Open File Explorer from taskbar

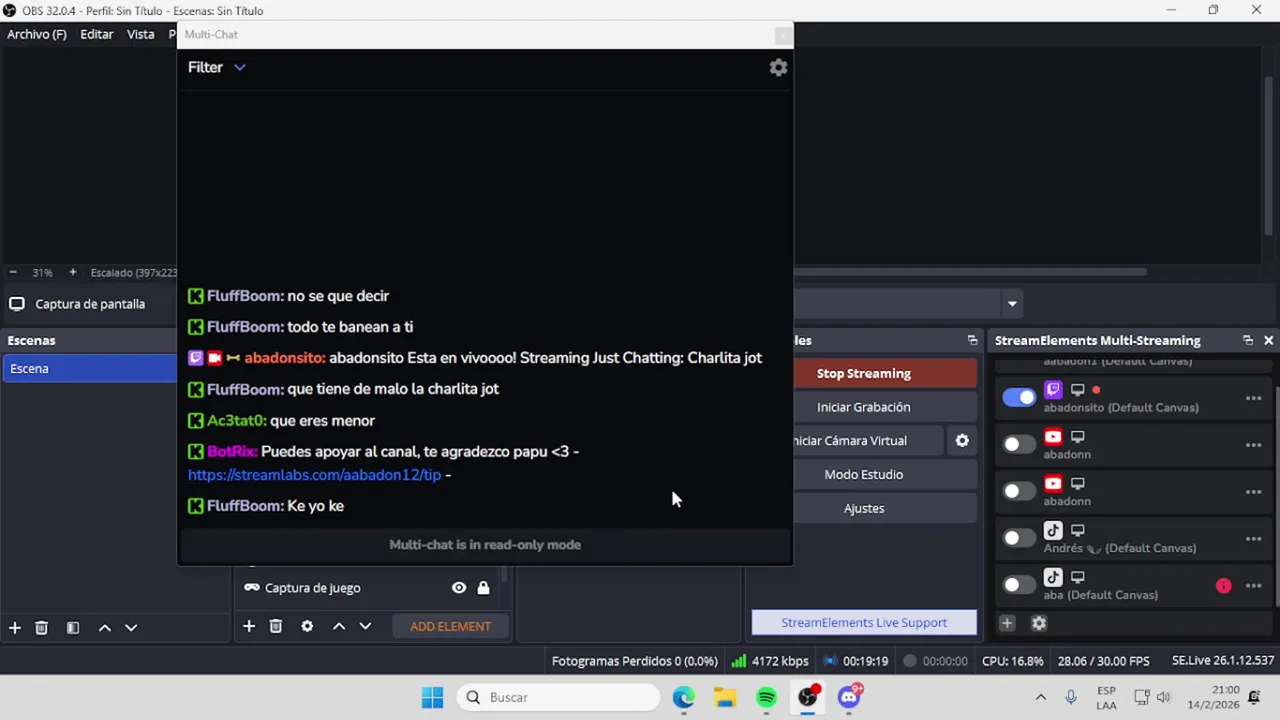[x=725, y=697]
